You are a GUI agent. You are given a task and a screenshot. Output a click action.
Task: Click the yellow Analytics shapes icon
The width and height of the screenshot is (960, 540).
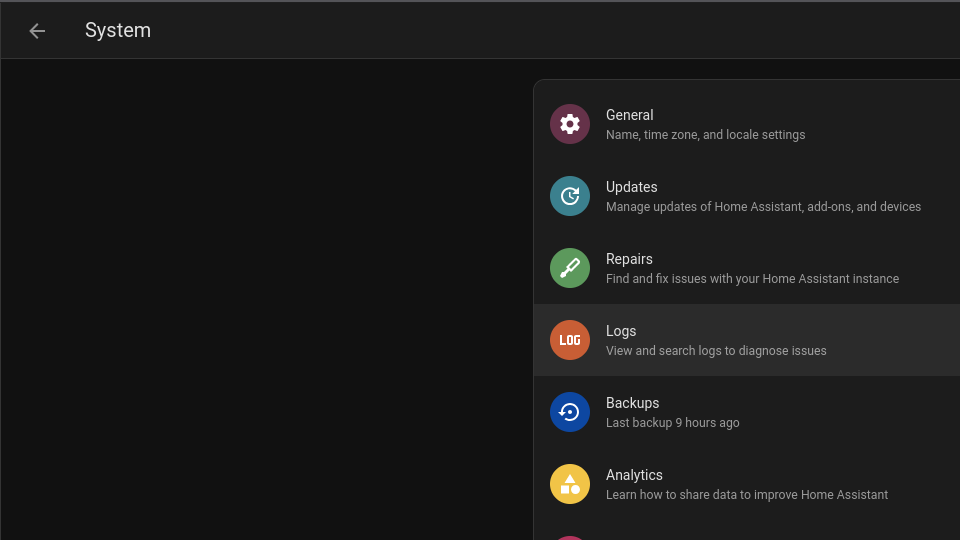click(x=570, y=484)
